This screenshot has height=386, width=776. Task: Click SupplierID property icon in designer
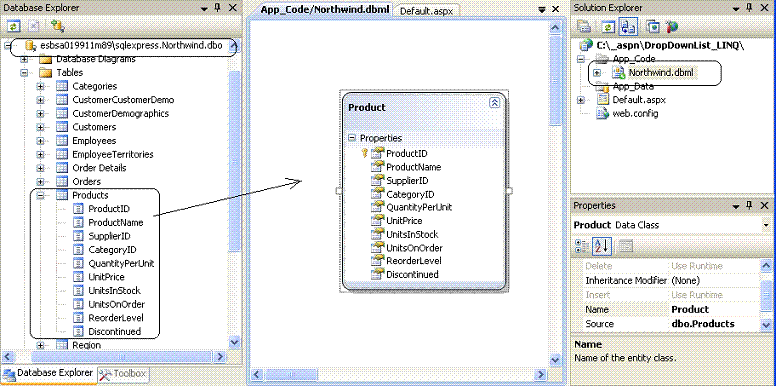click(x=378, y=181)
